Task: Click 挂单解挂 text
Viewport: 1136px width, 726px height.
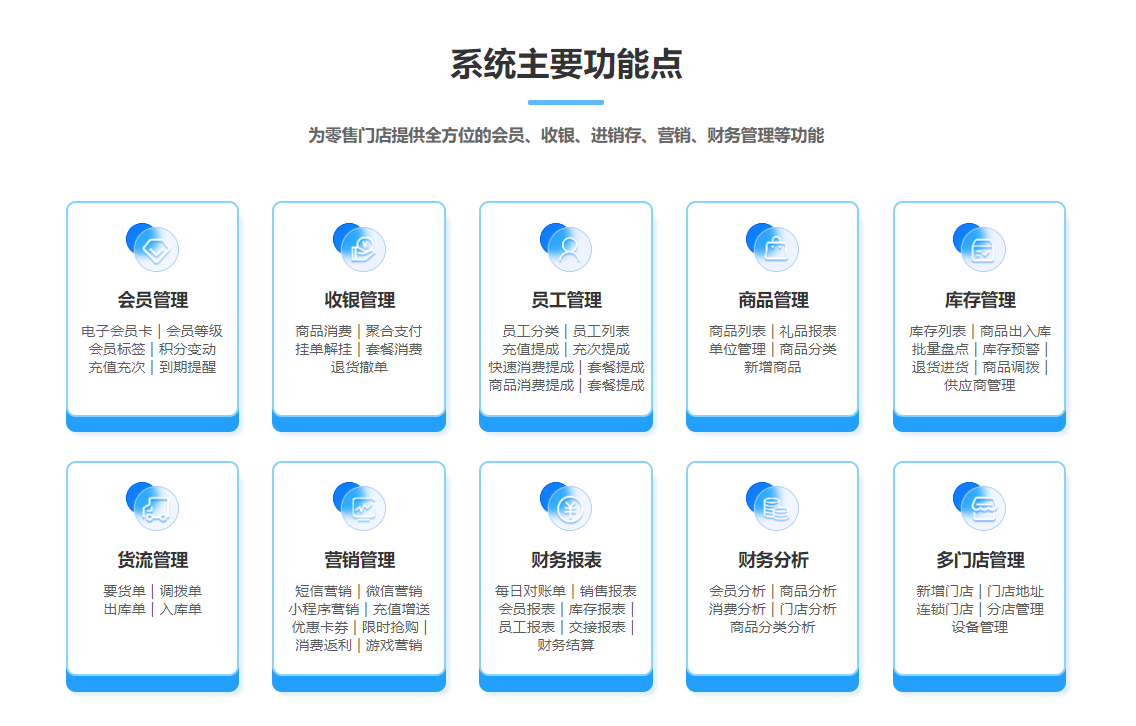Action: click(323, 349)
